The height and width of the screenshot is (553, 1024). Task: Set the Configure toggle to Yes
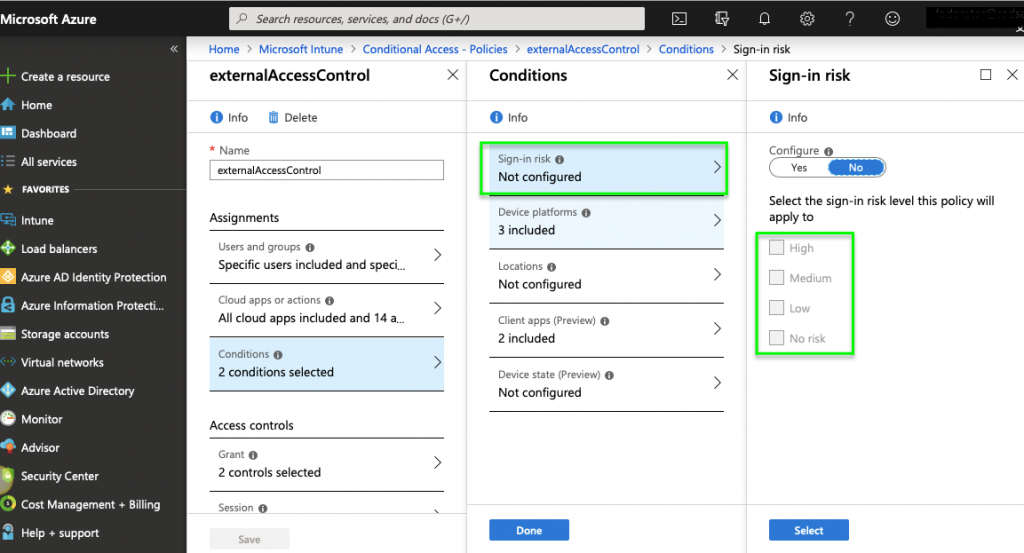click(798, 168)
